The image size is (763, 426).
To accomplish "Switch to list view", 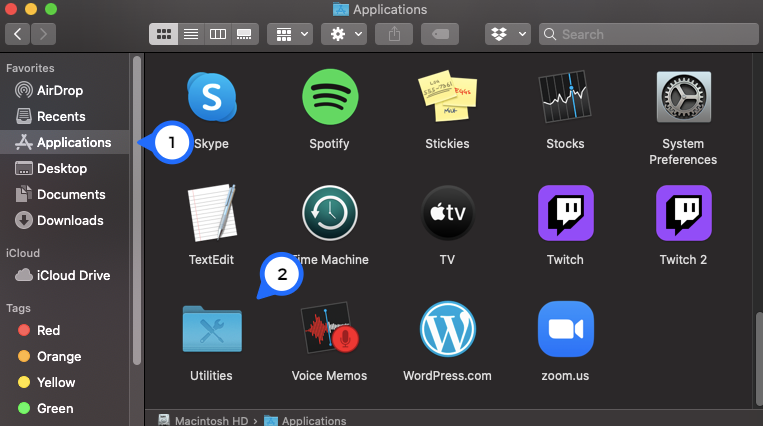I will point(191,34).
